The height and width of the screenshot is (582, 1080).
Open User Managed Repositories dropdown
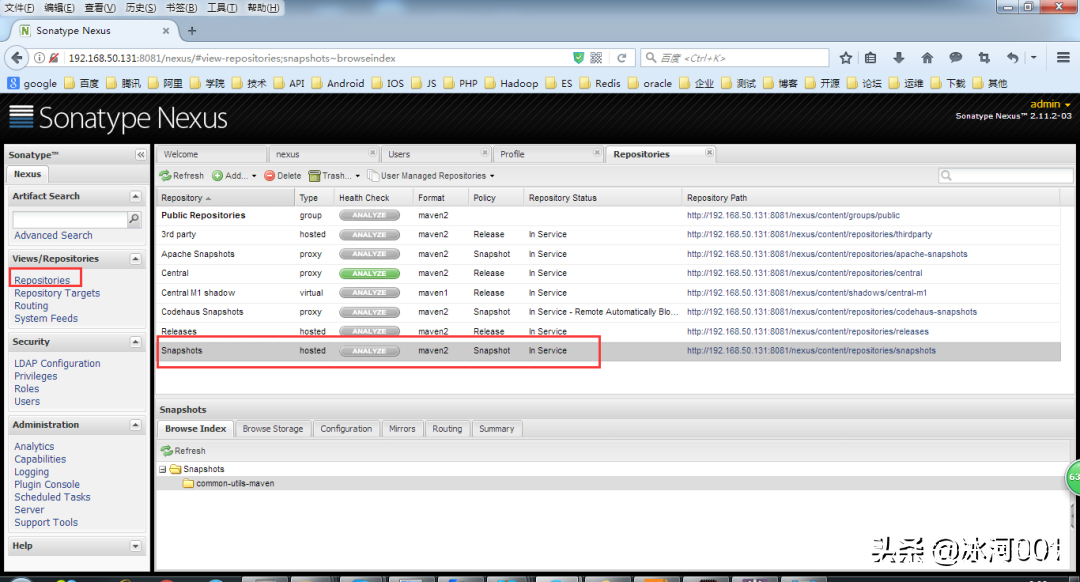coord(431,176)
